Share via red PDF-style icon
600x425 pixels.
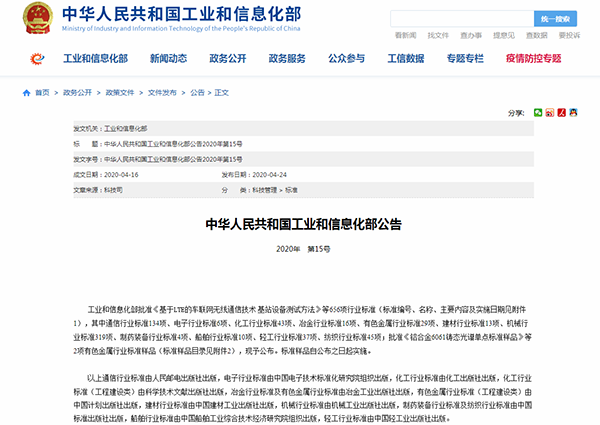tap(561, 112)
